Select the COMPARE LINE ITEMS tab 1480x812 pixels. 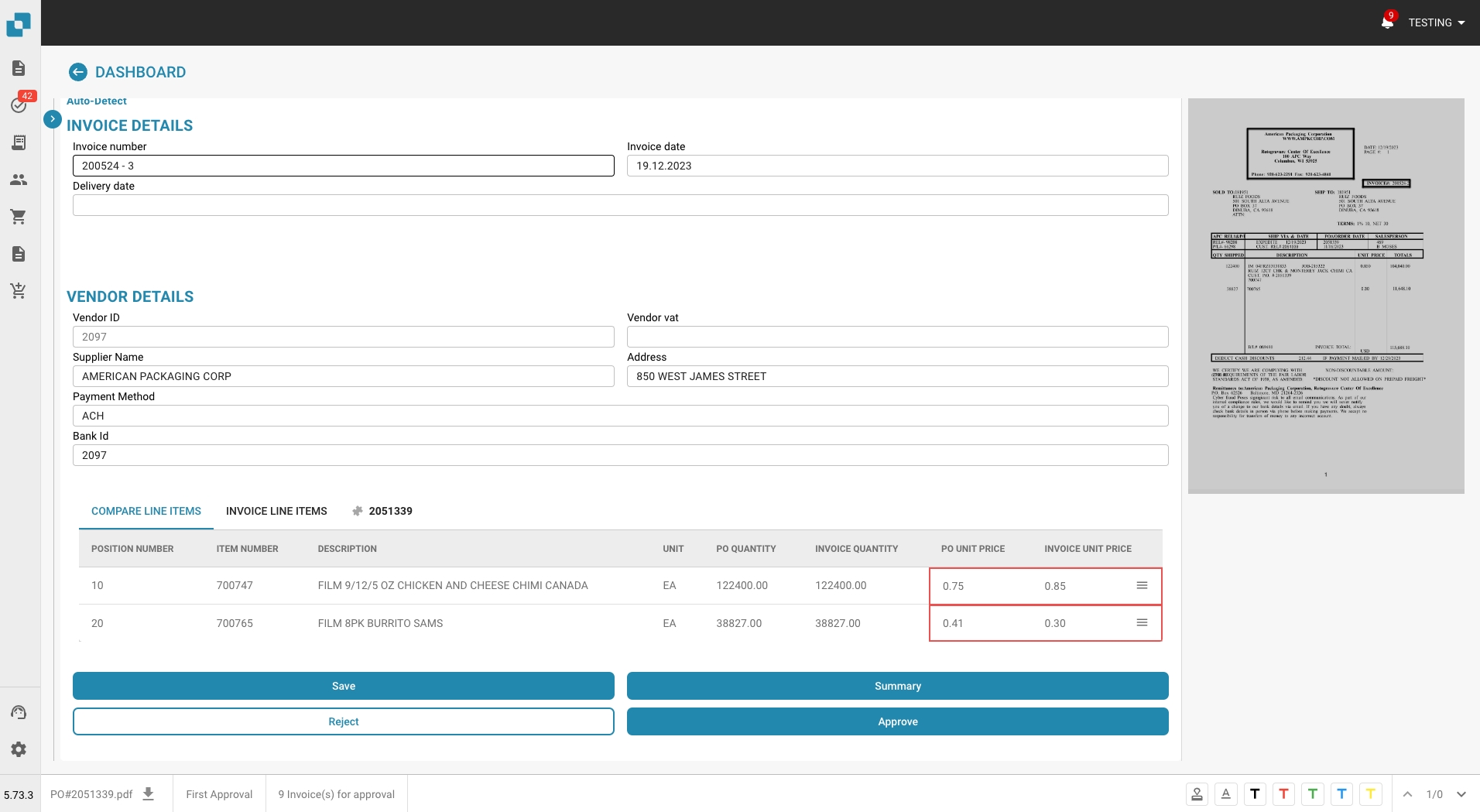point(146,511)
